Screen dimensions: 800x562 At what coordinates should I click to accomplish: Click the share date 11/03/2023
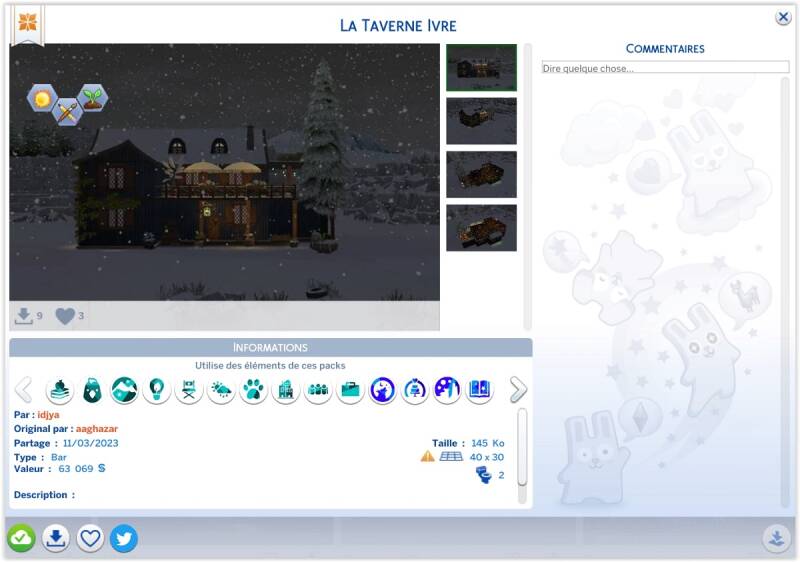click(x=91, y=443)
